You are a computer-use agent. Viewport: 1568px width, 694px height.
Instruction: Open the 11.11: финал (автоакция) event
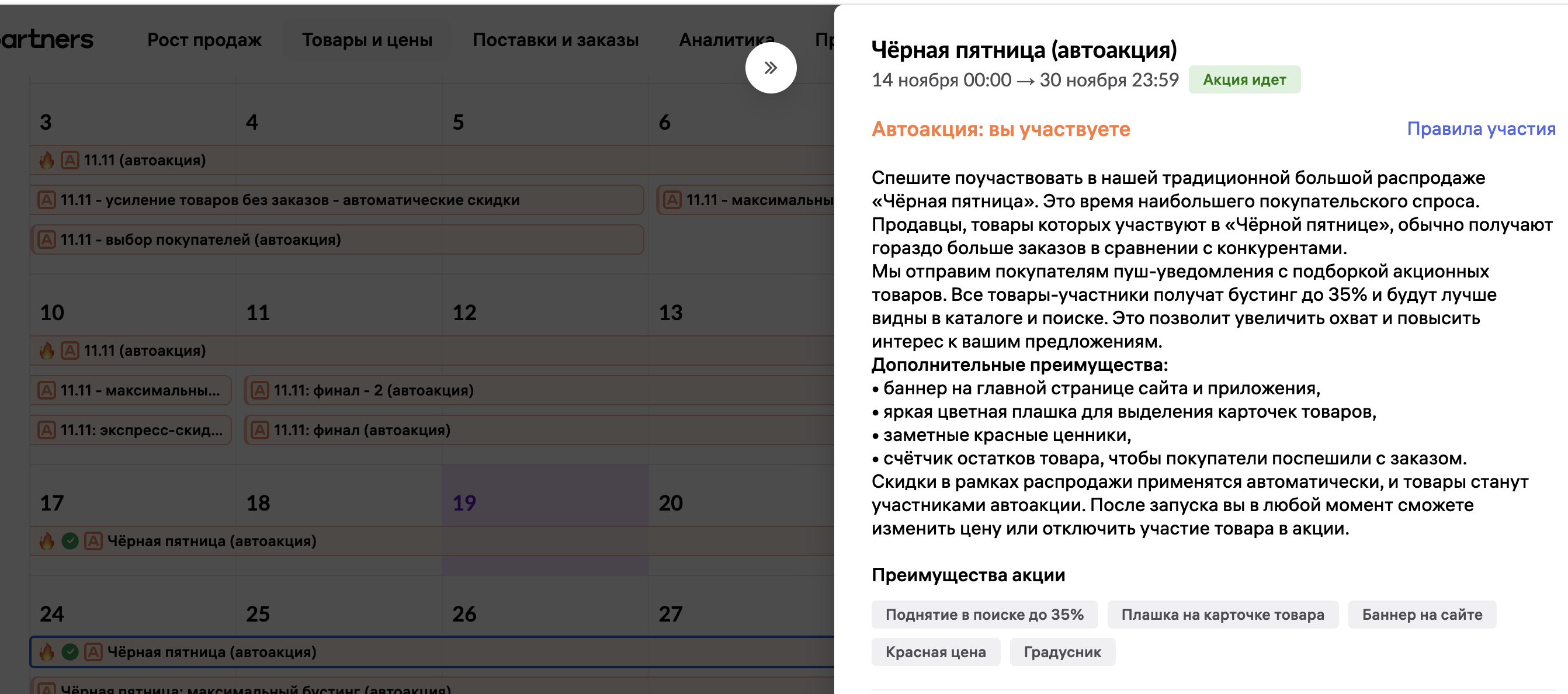click(362, 430)
